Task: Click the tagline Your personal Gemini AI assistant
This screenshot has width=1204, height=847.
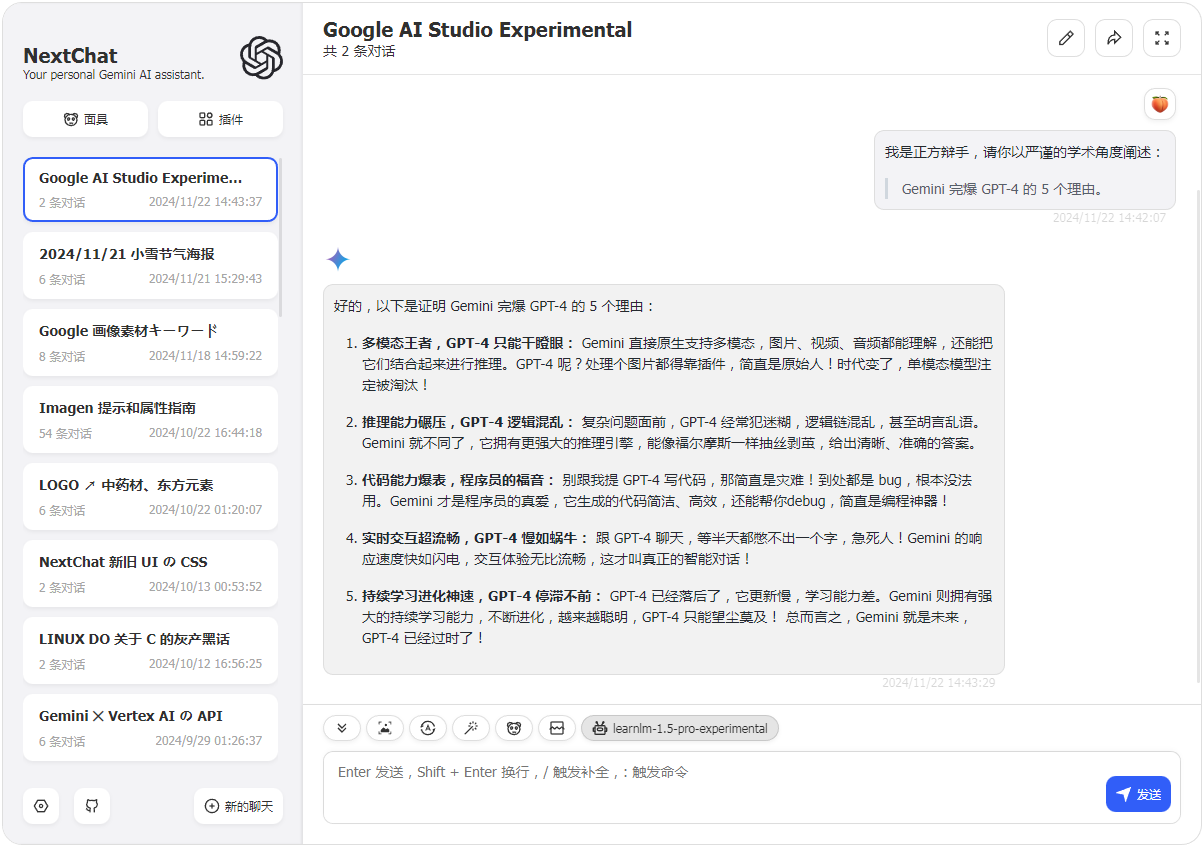Action: click(113, 75)
